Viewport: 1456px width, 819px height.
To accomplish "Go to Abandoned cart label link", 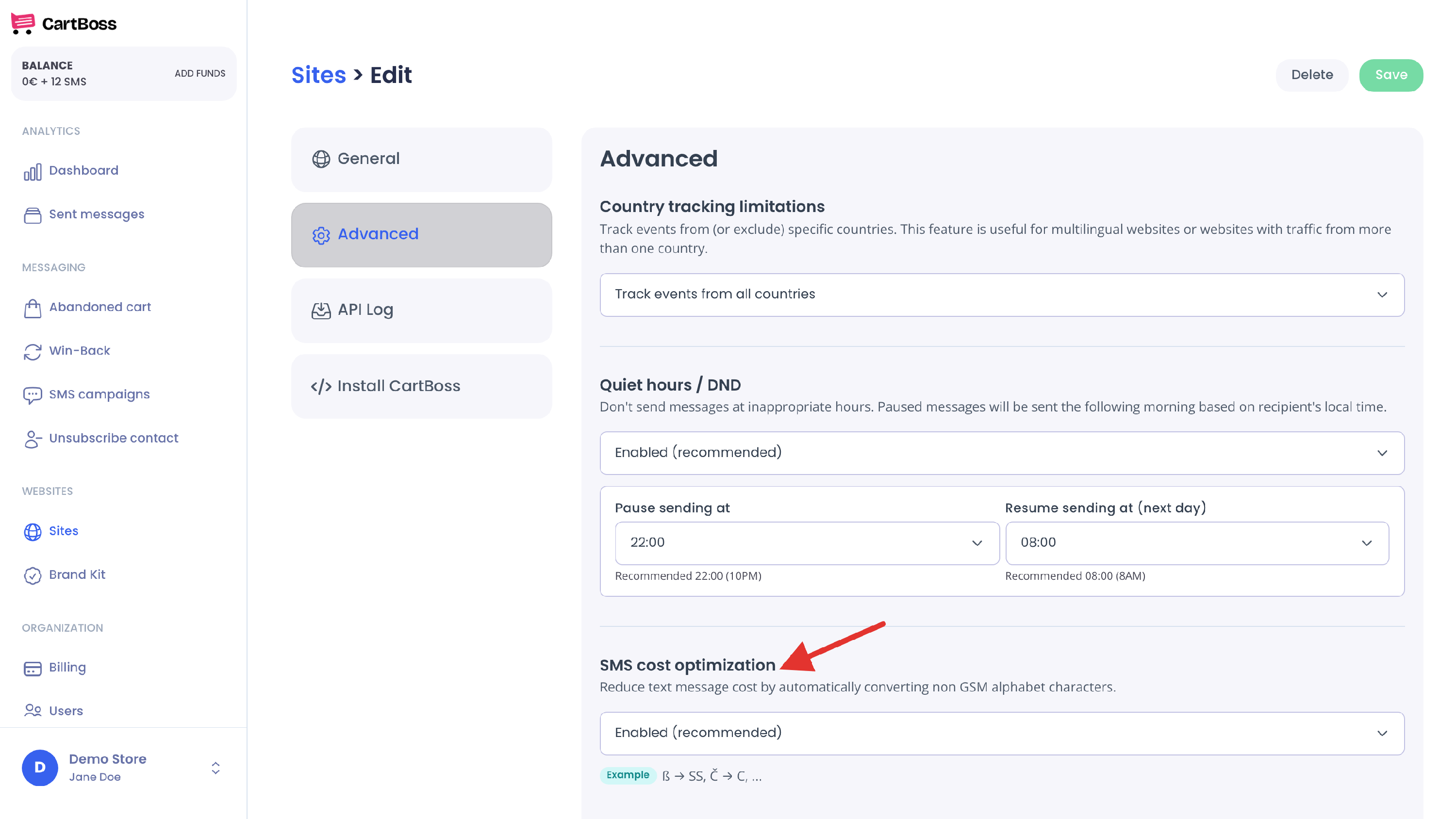I will pyautogui.click(x=100, y=307).
